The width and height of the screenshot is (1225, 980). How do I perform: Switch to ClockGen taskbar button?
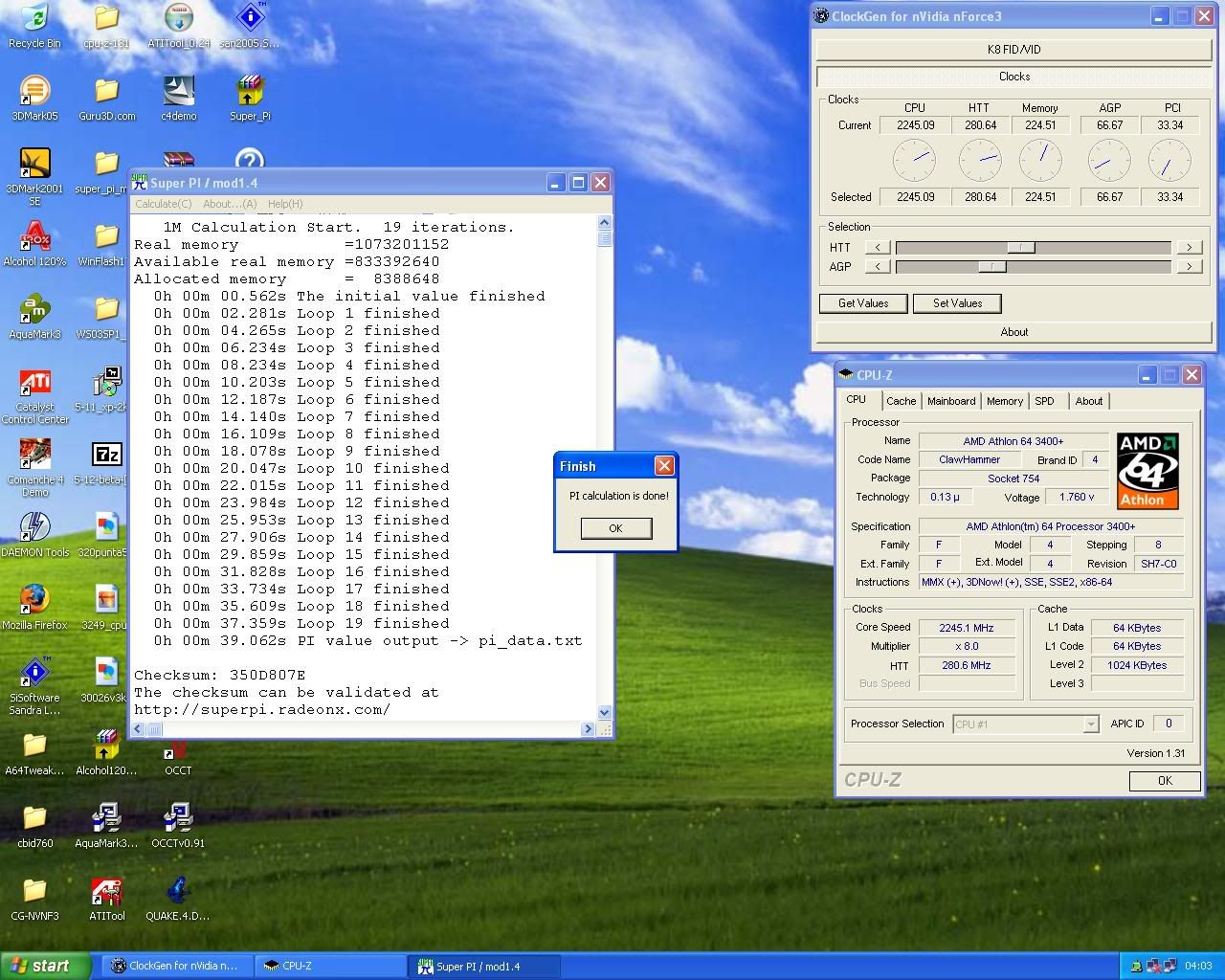click(x=177, y=967)
